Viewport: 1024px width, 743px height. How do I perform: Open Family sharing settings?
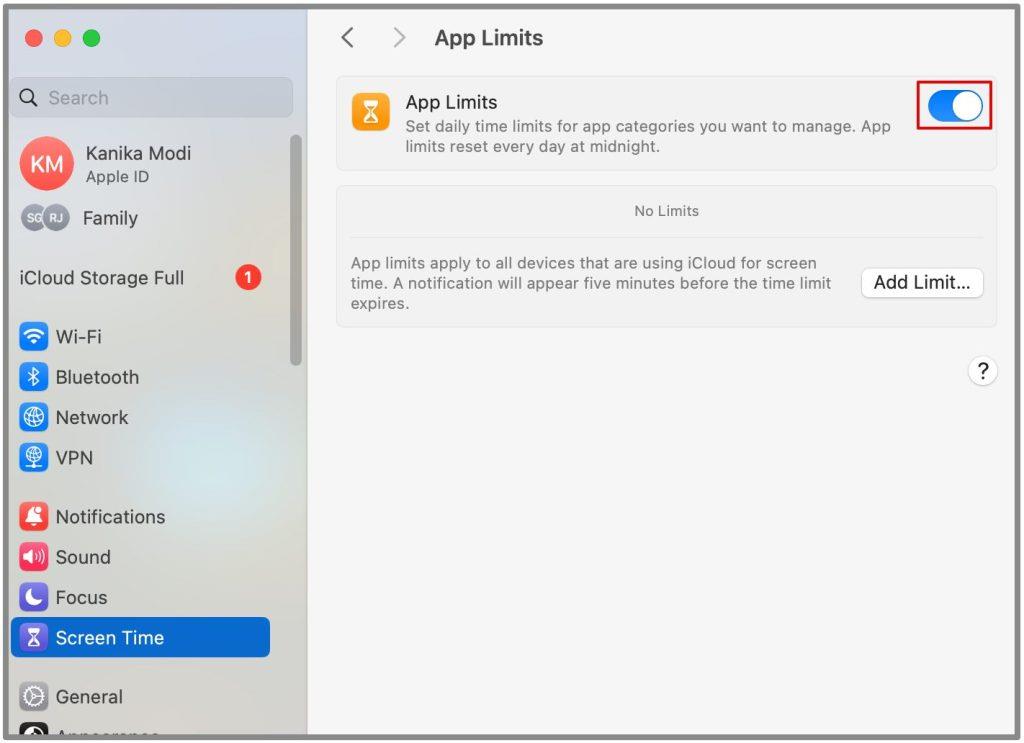click(x=140, y=218)
